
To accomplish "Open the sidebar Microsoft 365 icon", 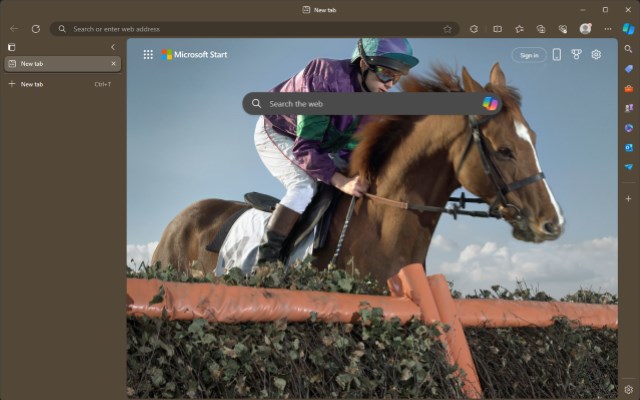I will point(629,128).
